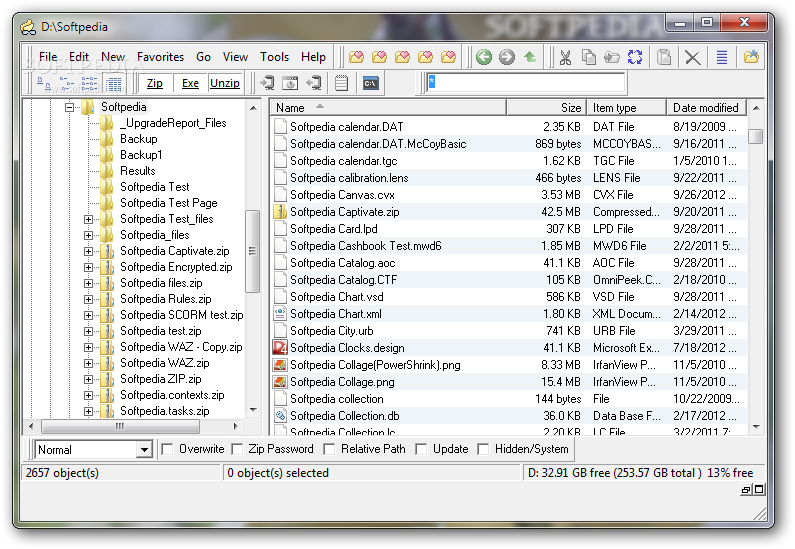Refresh the view with the blue arrows icon

635,57
